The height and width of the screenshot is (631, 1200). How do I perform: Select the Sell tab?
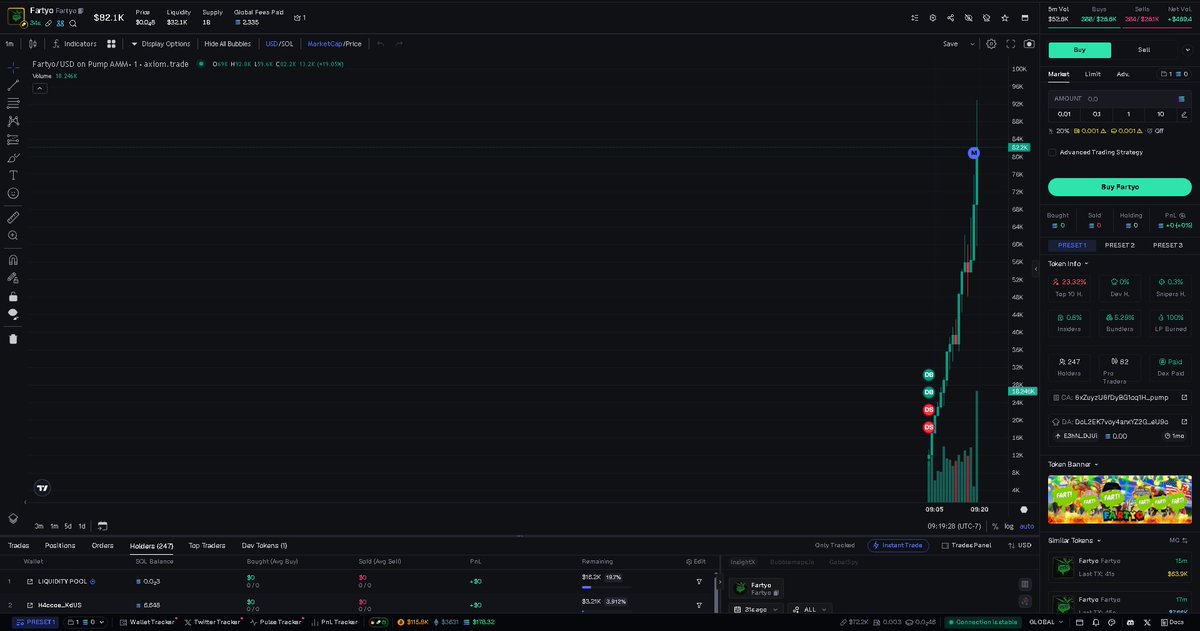pos(1144,49)
